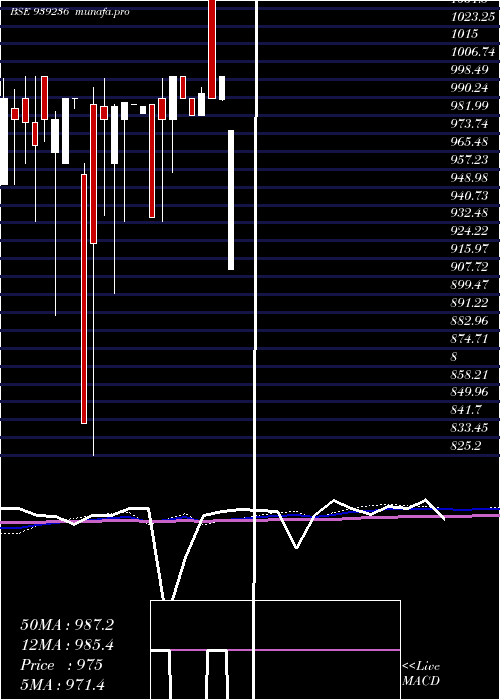Click the 924.22 price axis label
Image resolution: width=500 pixels, height=700 pixels.
469,231
